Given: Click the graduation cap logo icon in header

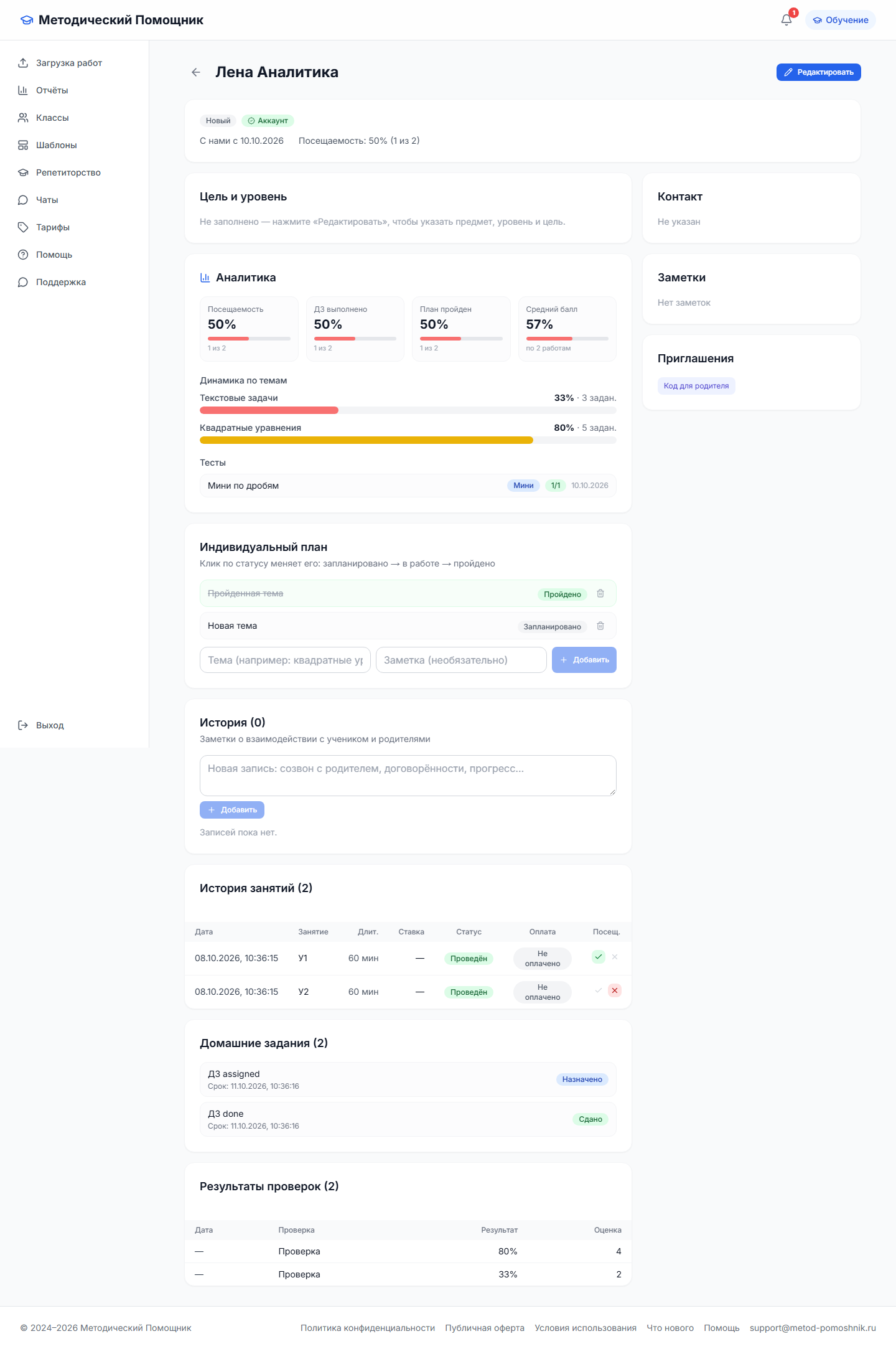Looking at the screenshot, I should 27,20.
